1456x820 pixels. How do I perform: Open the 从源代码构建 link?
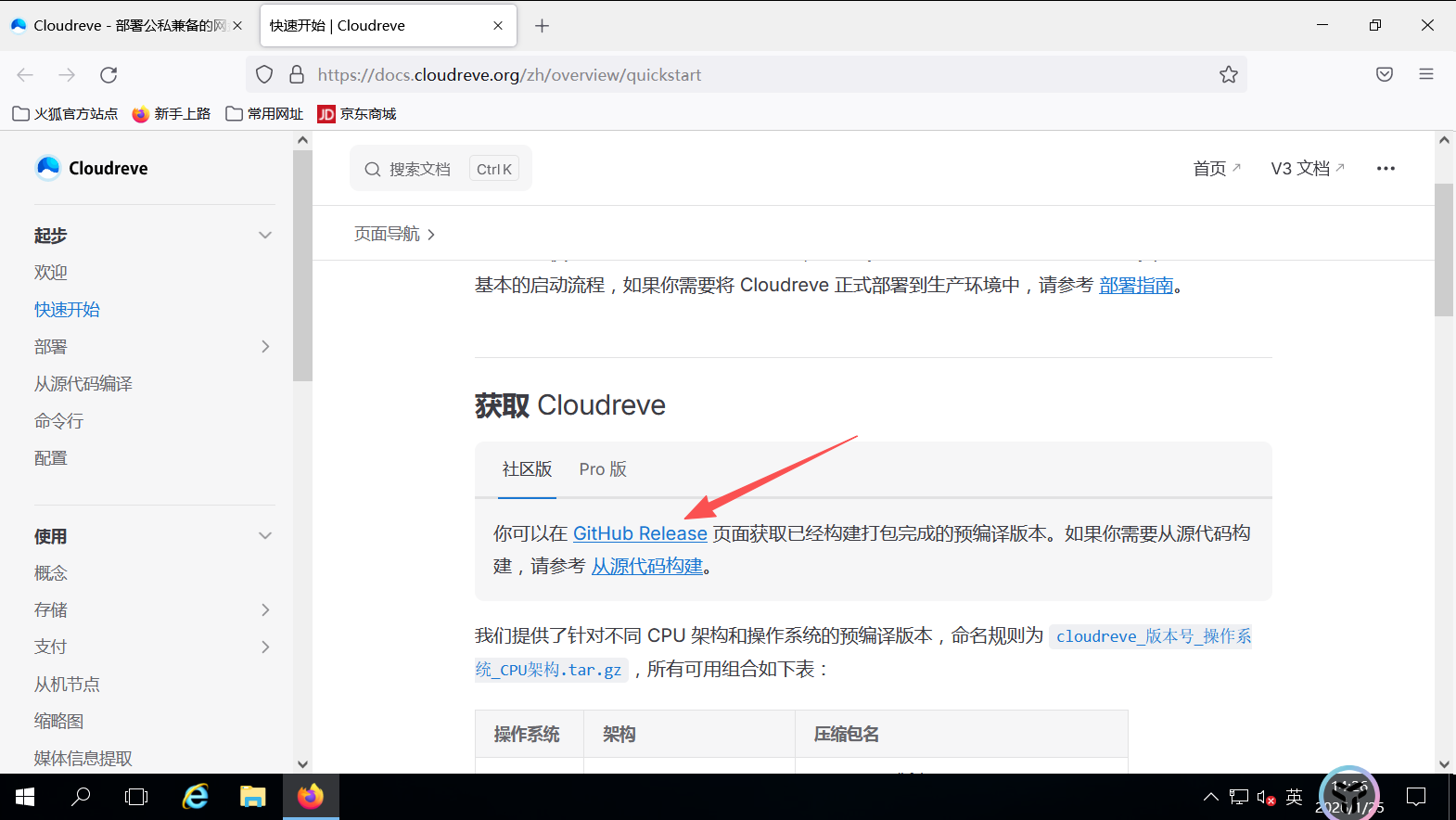(x=647, y=566)
